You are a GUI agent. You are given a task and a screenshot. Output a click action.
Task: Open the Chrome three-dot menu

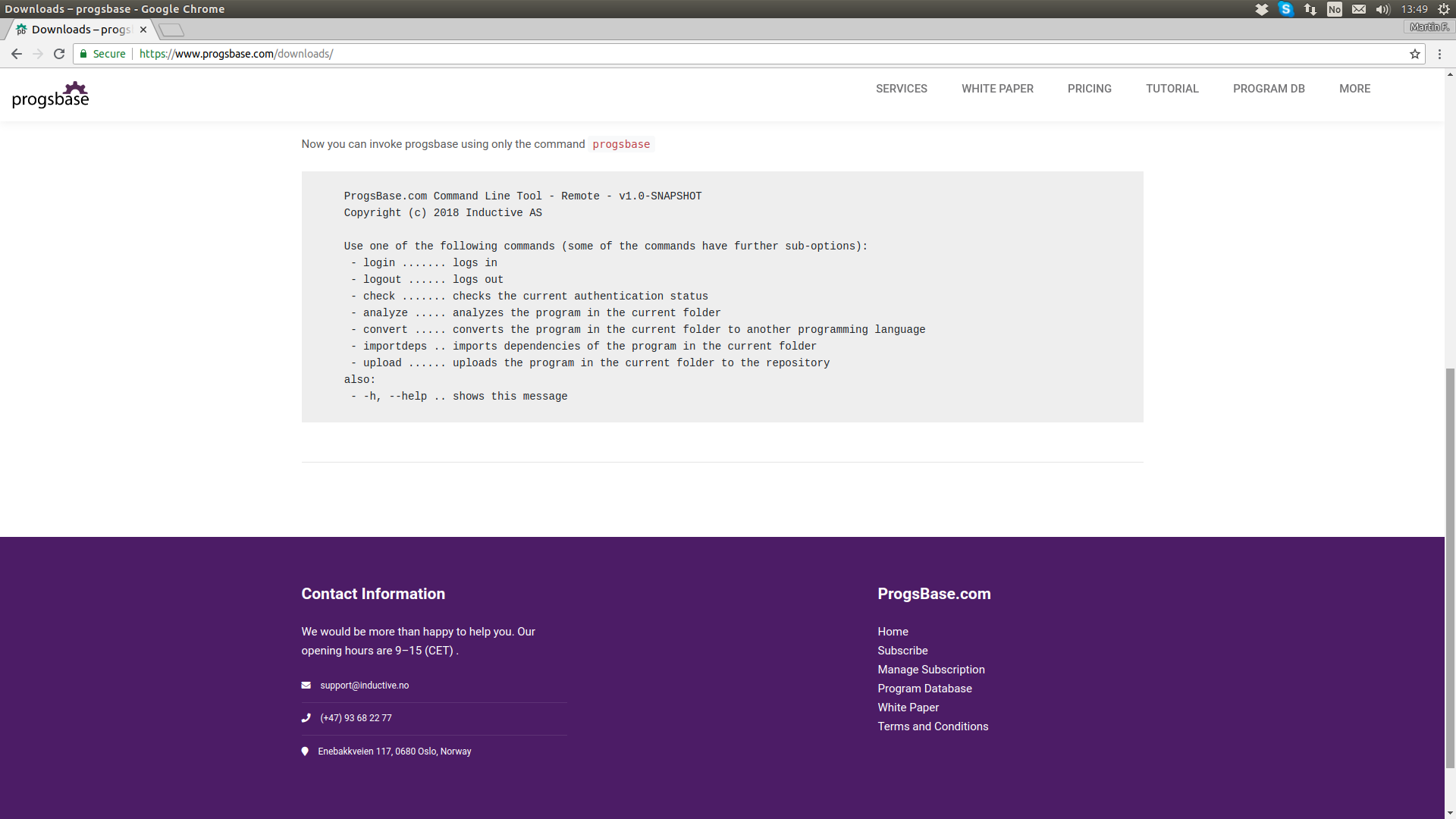[1439, 54]
